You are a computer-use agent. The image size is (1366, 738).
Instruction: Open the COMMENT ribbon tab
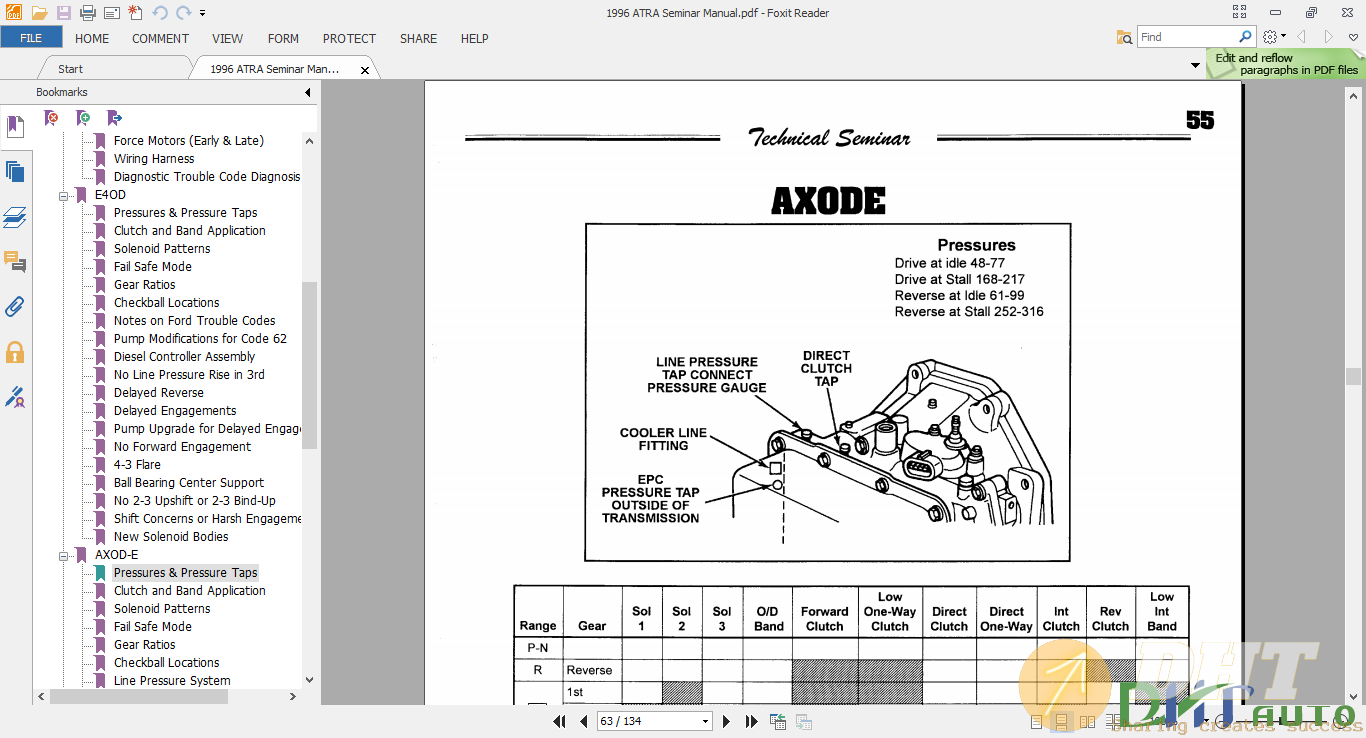tap(160, 38)
